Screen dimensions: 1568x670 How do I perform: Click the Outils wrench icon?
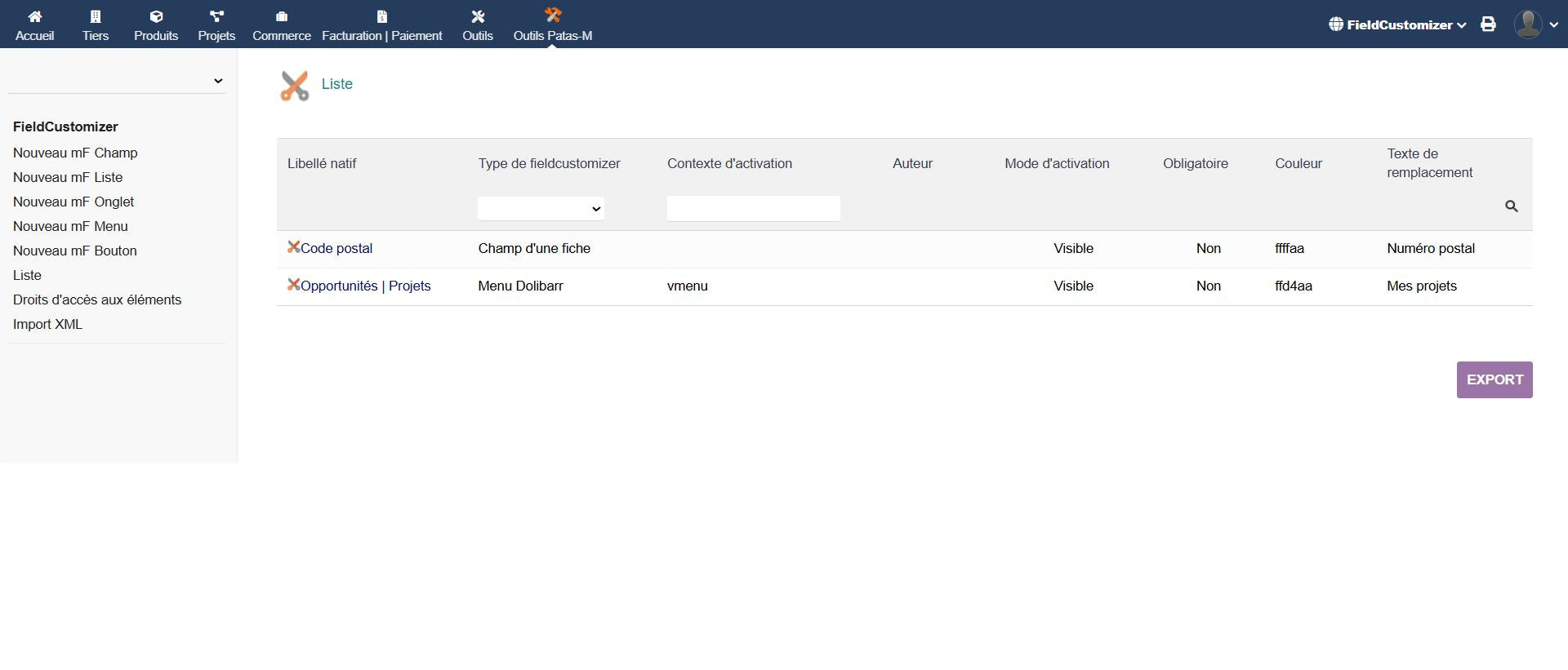click(478, 16)
